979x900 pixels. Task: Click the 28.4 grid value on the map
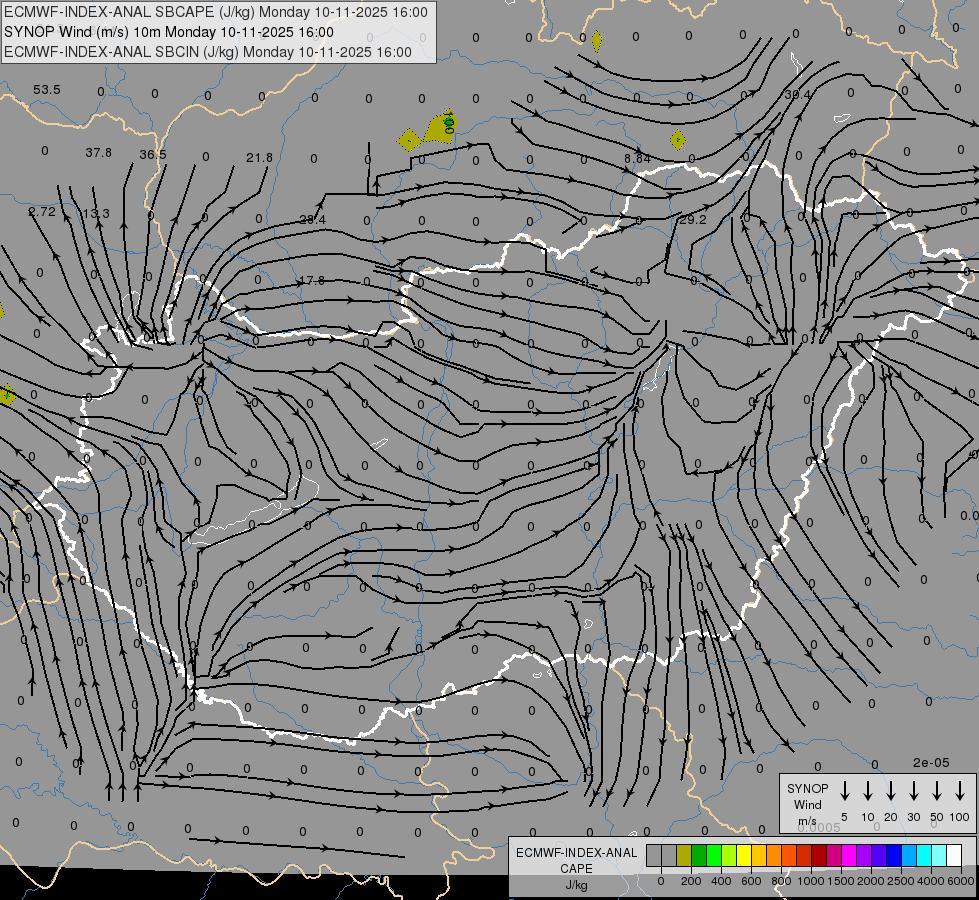(312, 219)
